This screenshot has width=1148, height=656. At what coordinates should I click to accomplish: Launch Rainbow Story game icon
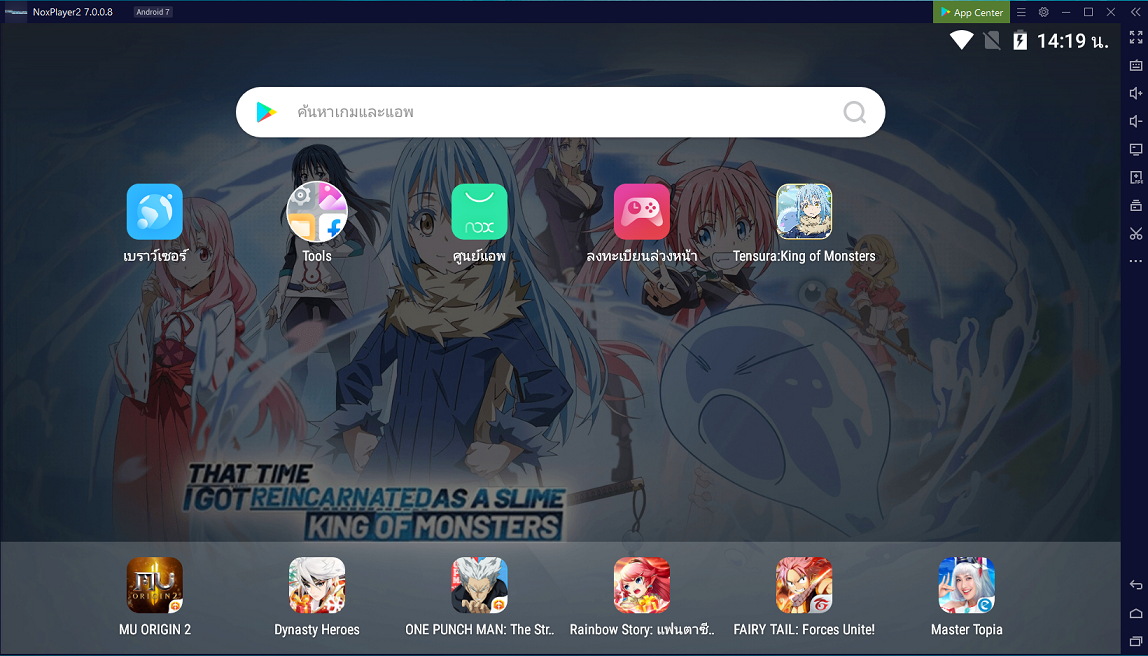pos(642,585)
